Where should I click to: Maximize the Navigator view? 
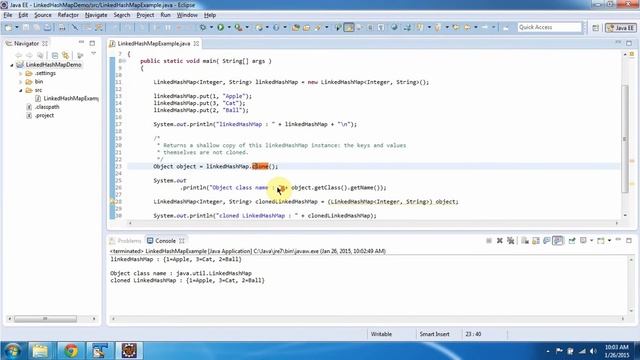pyautogui.click(x=92, y=43)
